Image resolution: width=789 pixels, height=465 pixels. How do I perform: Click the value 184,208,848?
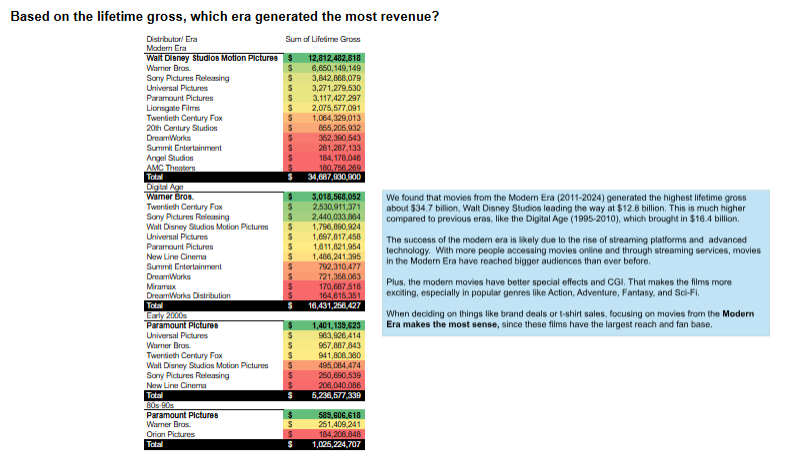[339, 434]
